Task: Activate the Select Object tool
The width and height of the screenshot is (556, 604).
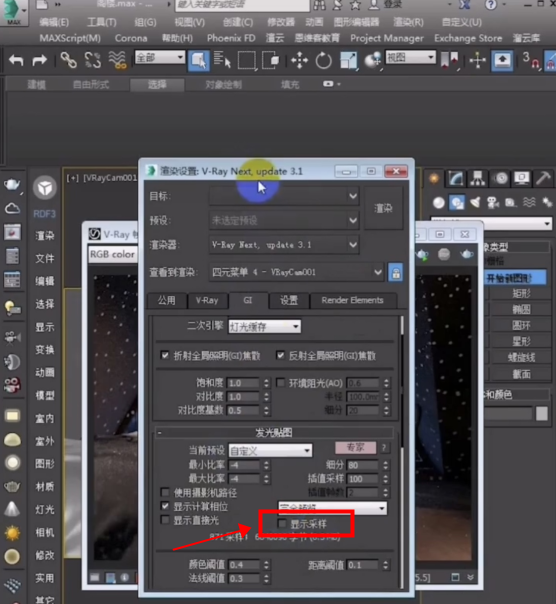Action: click(x=198, y=60)
